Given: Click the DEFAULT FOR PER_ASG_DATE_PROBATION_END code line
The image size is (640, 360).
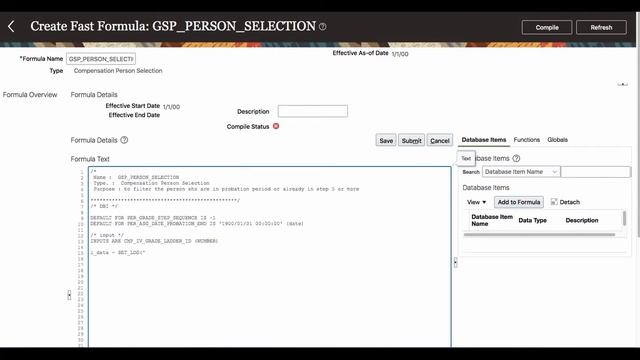Looking at the screenshot, I should click(x=197, y=224).
